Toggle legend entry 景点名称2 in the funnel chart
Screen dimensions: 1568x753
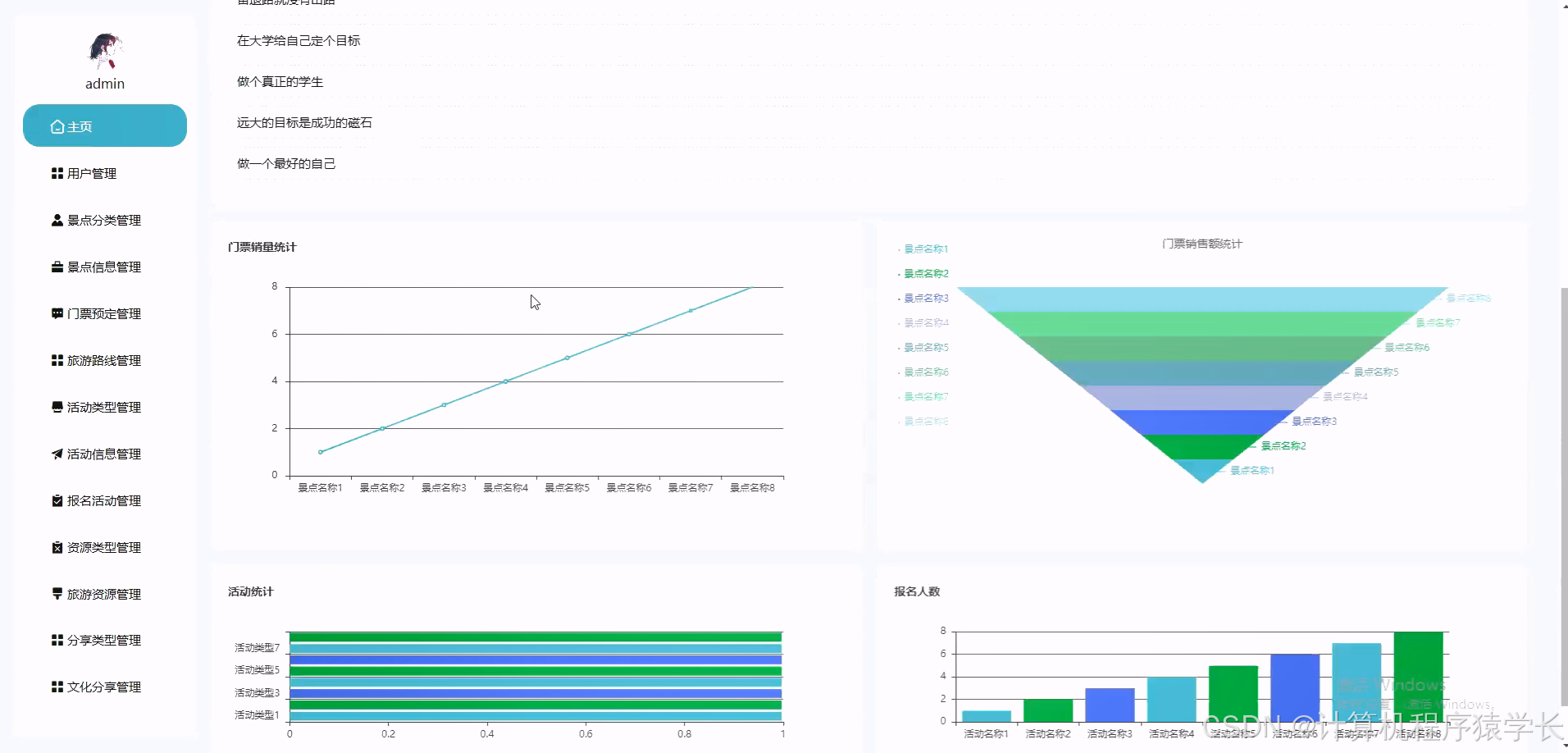(923, 273)
